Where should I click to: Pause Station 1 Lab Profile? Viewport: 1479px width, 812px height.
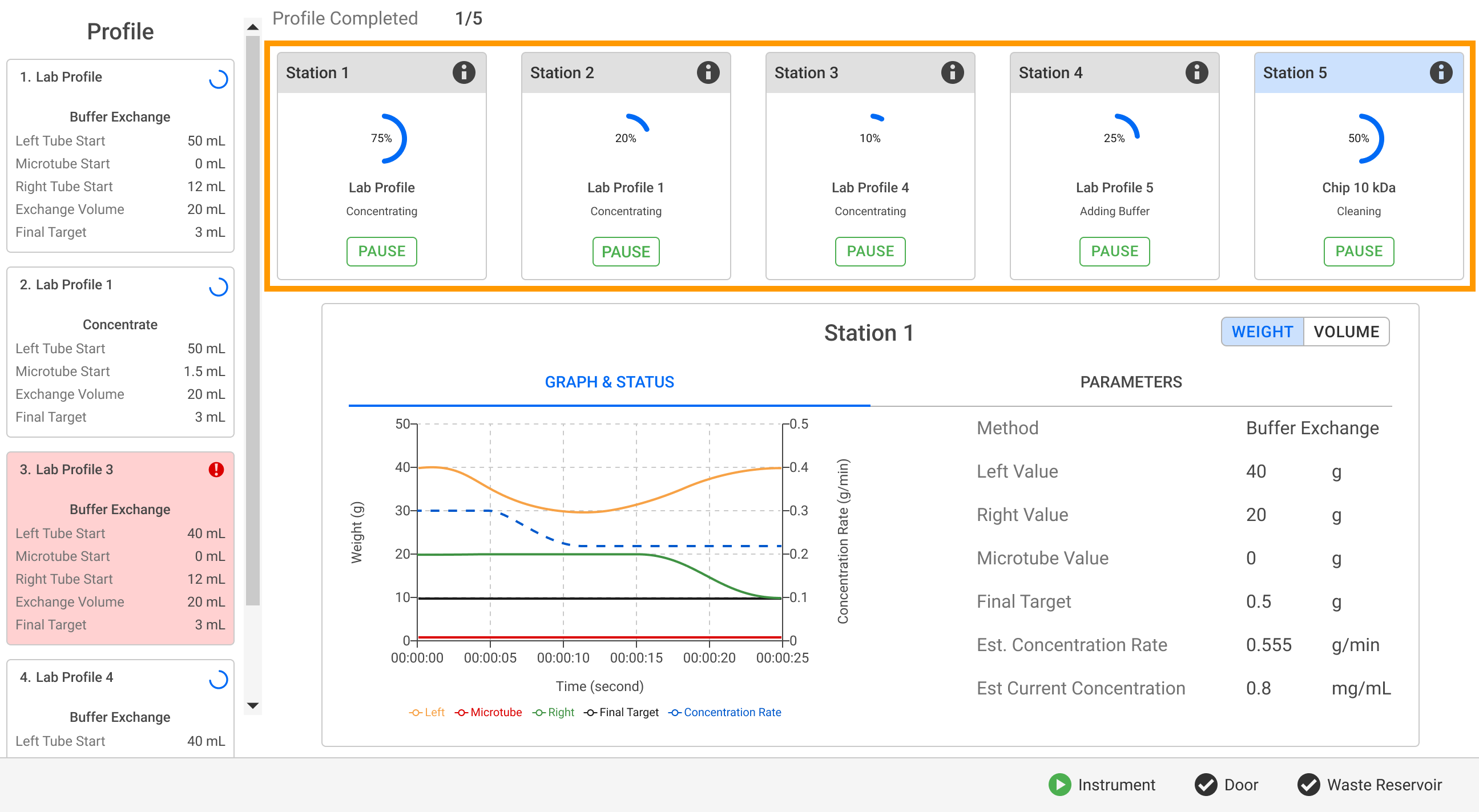click(x=381, y=251)
